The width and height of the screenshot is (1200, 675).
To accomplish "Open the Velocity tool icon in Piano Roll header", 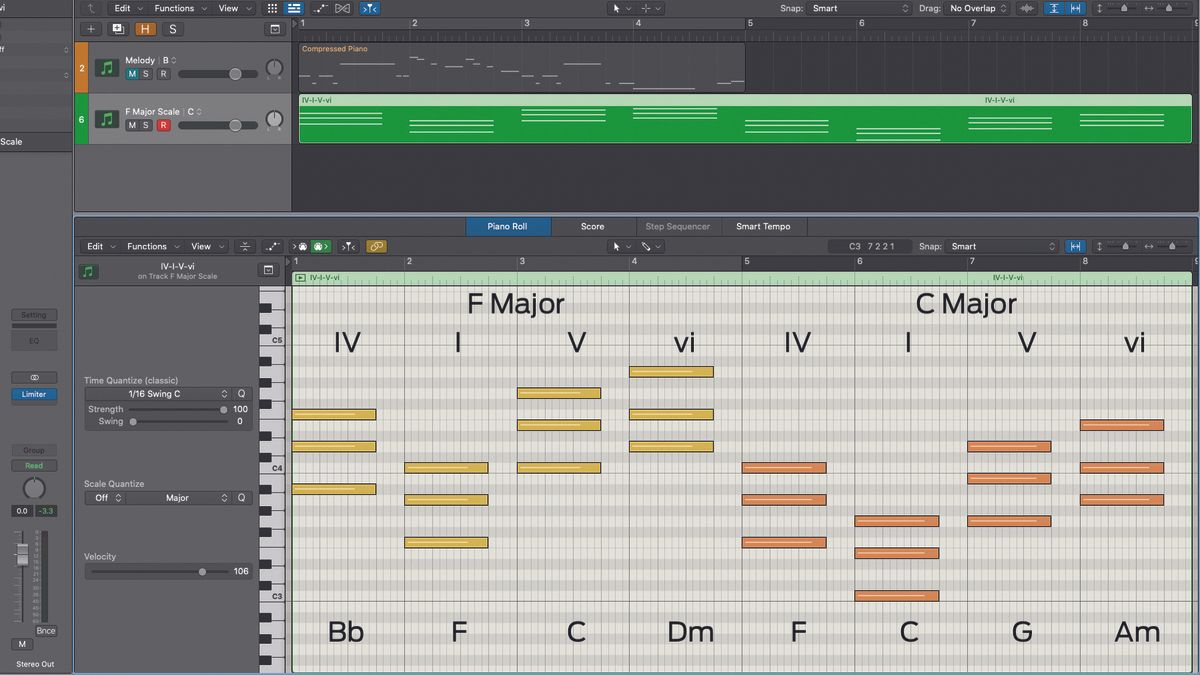I will point(245,246).
